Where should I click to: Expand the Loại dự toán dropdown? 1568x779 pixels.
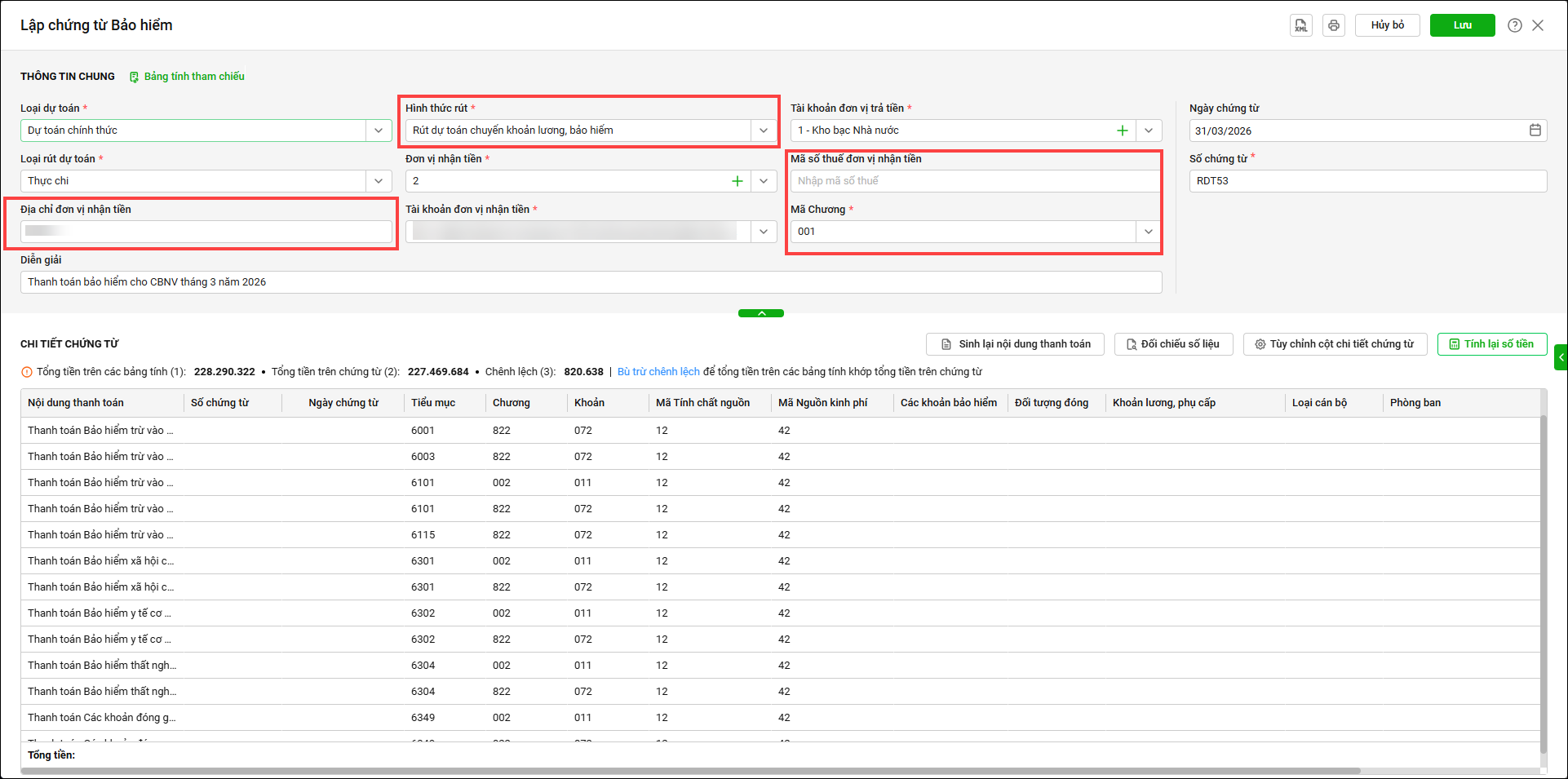pyautogui.click(x=379, y=131)
